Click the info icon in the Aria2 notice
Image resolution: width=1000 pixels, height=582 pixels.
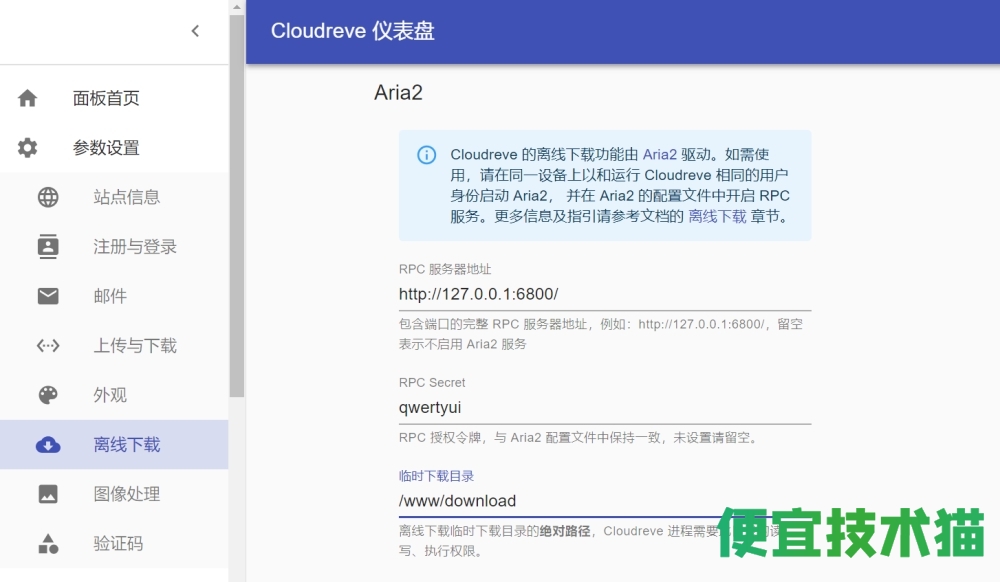coord(426,155)
